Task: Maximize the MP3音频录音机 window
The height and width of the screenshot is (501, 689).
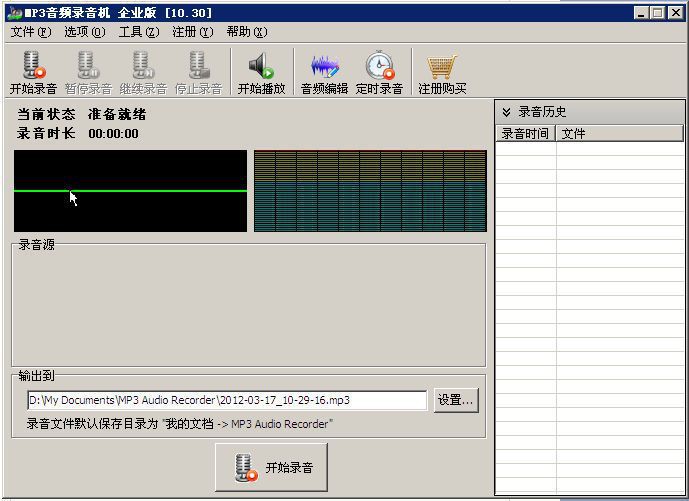Action: [x=658, y=13]
